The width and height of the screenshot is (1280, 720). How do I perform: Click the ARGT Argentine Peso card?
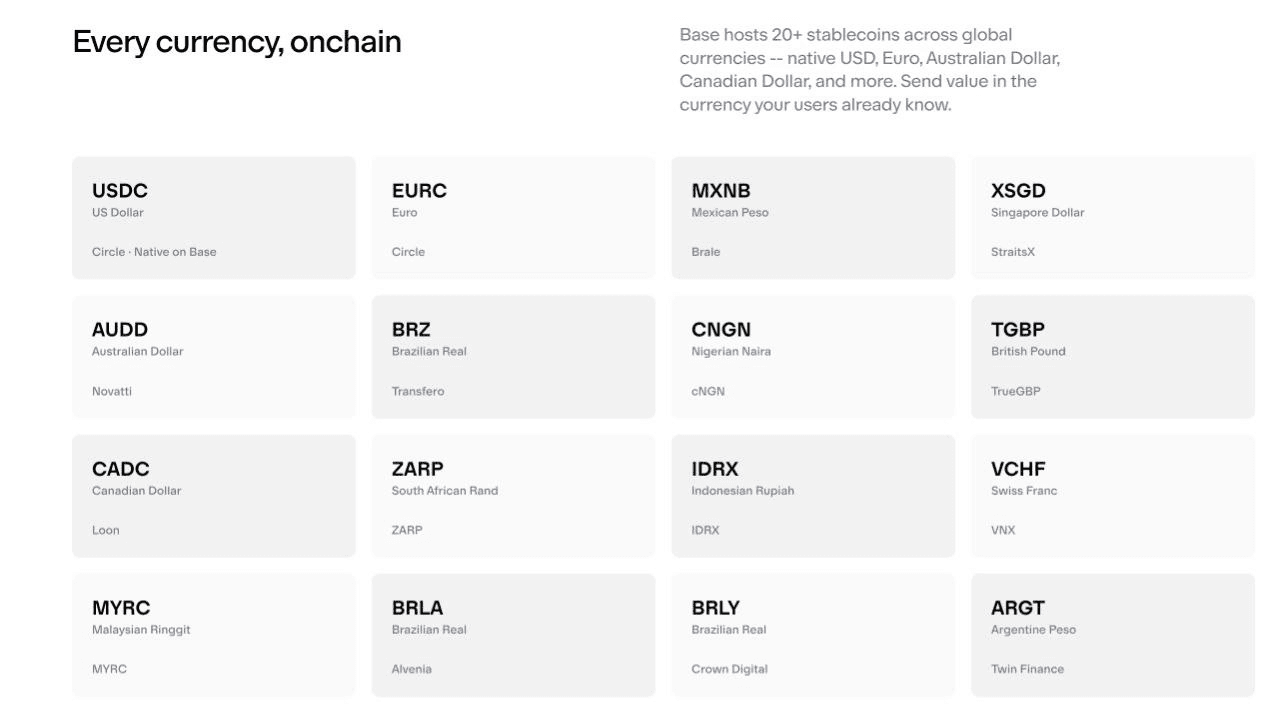1112,634
